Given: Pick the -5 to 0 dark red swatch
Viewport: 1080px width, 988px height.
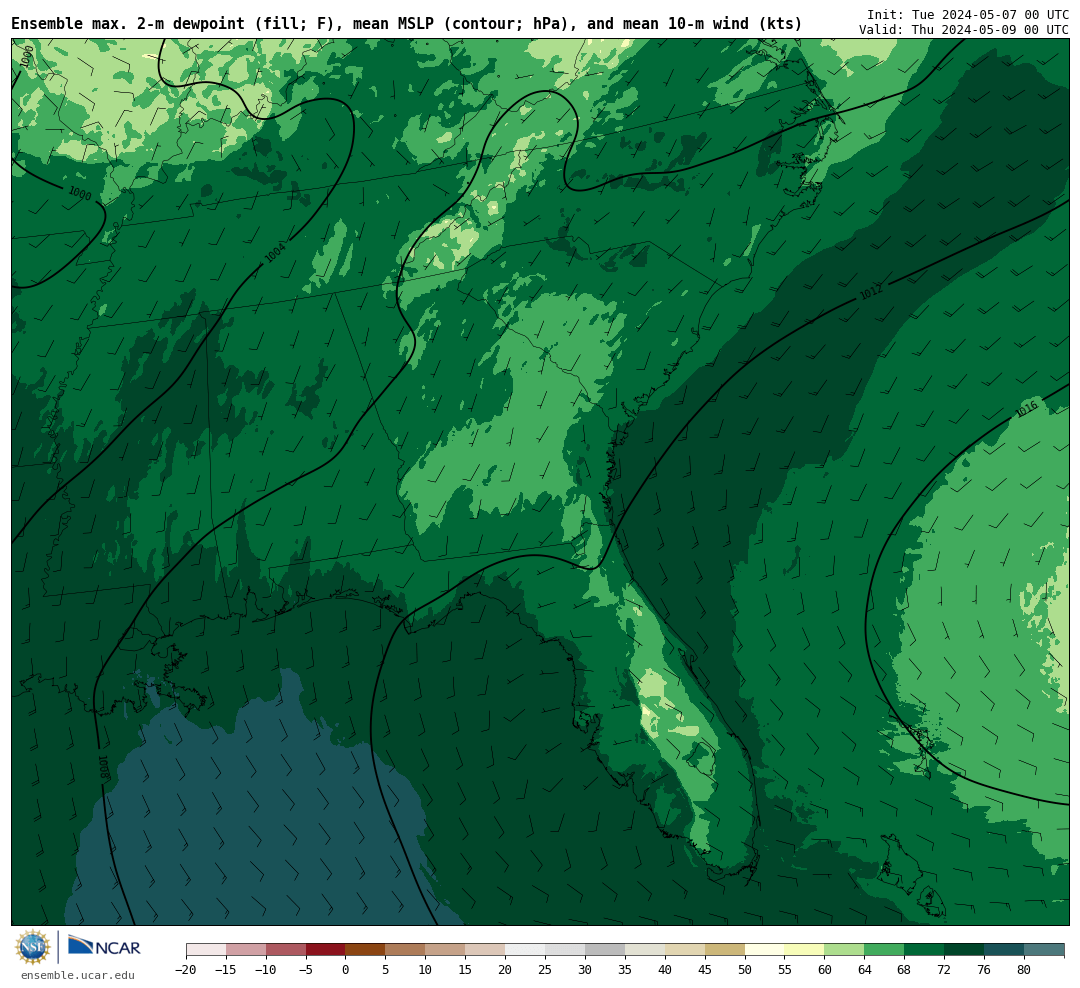Looking at the screenshot, I should pyautogui.click(x=326, y=950).
